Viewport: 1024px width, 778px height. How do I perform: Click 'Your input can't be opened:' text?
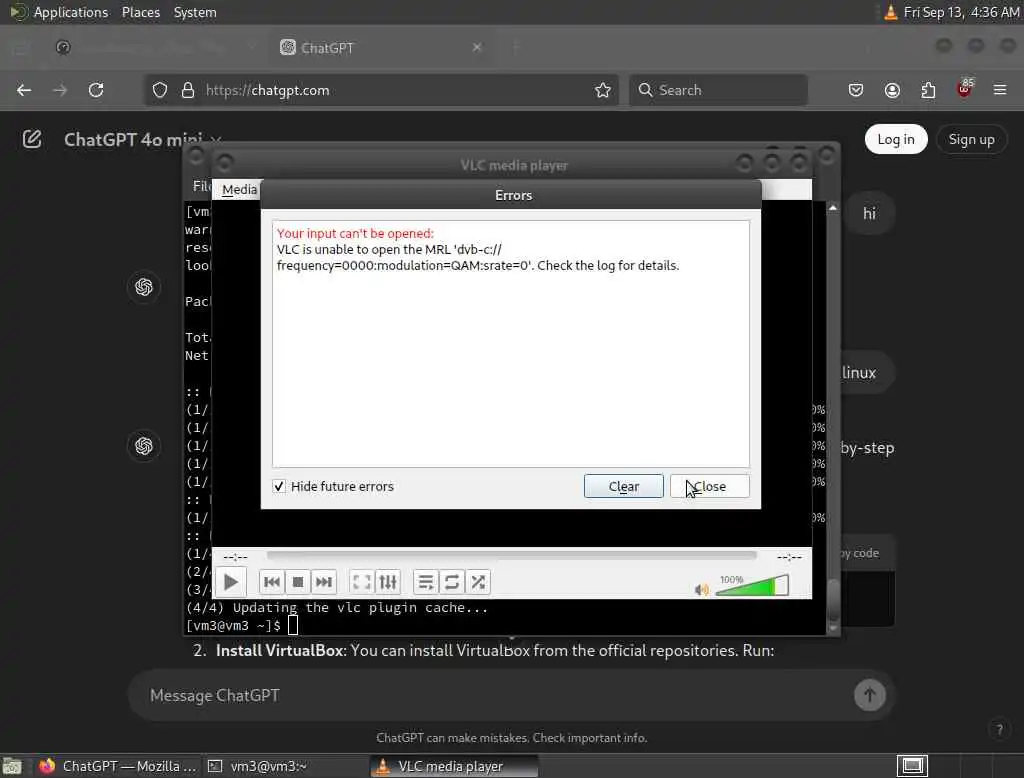point(355,233)
